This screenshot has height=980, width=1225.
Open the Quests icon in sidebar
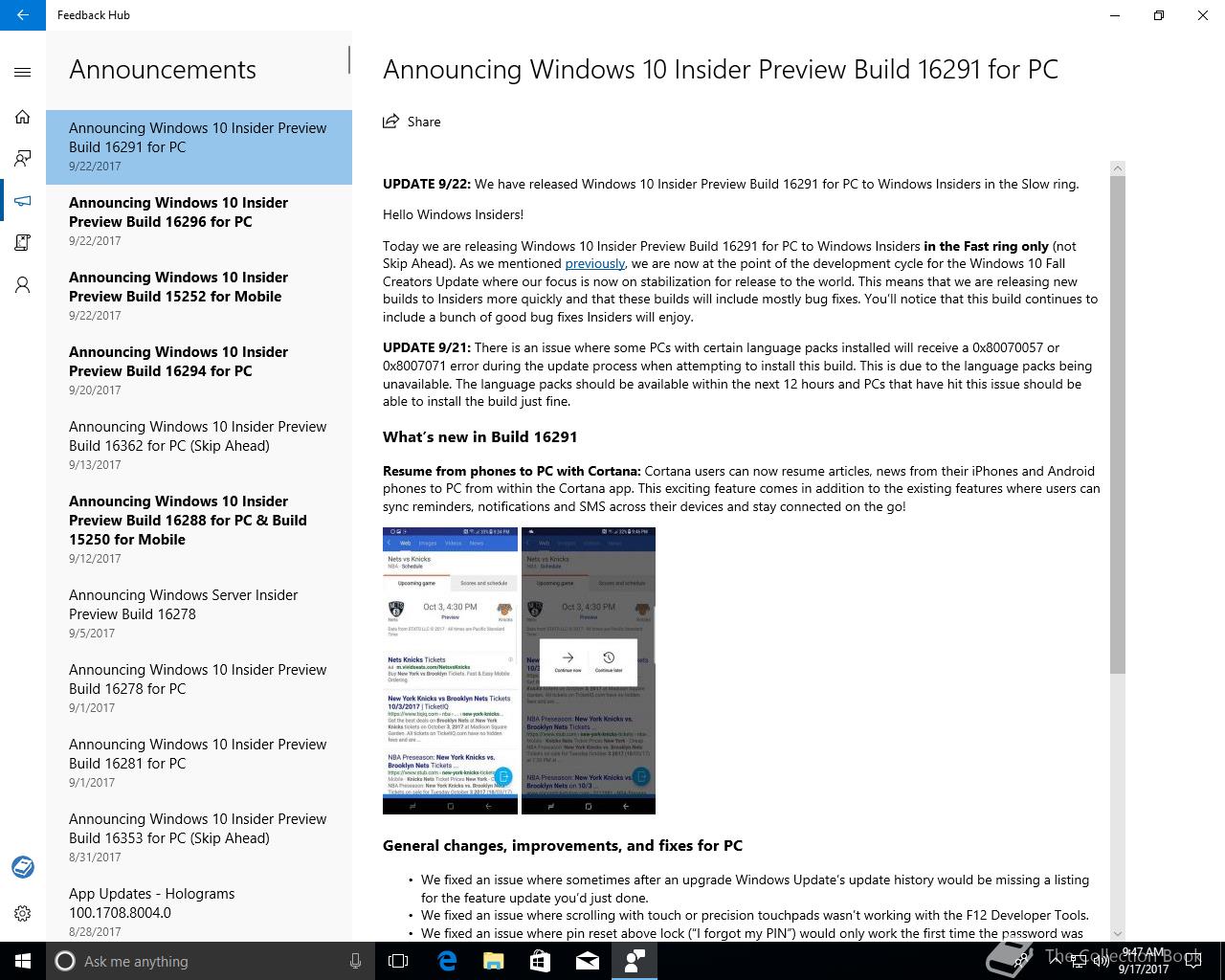(23, 243)
